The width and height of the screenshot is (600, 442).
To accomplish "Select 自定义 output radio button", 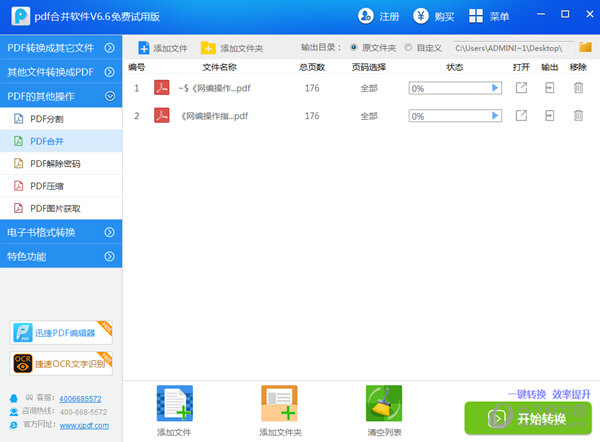I will (x=408, y=47).
